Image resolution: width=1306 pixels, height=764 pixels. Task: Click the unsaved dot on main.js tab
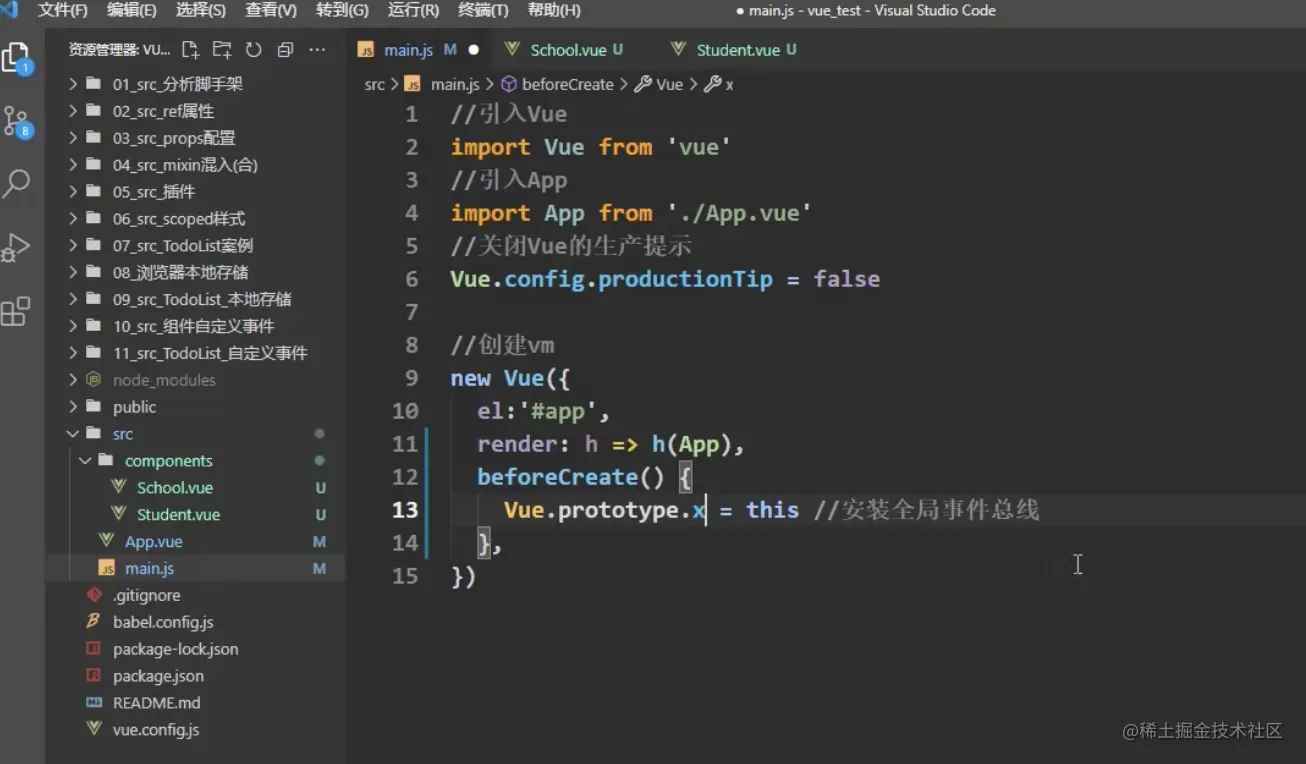(x=473, y=49)
